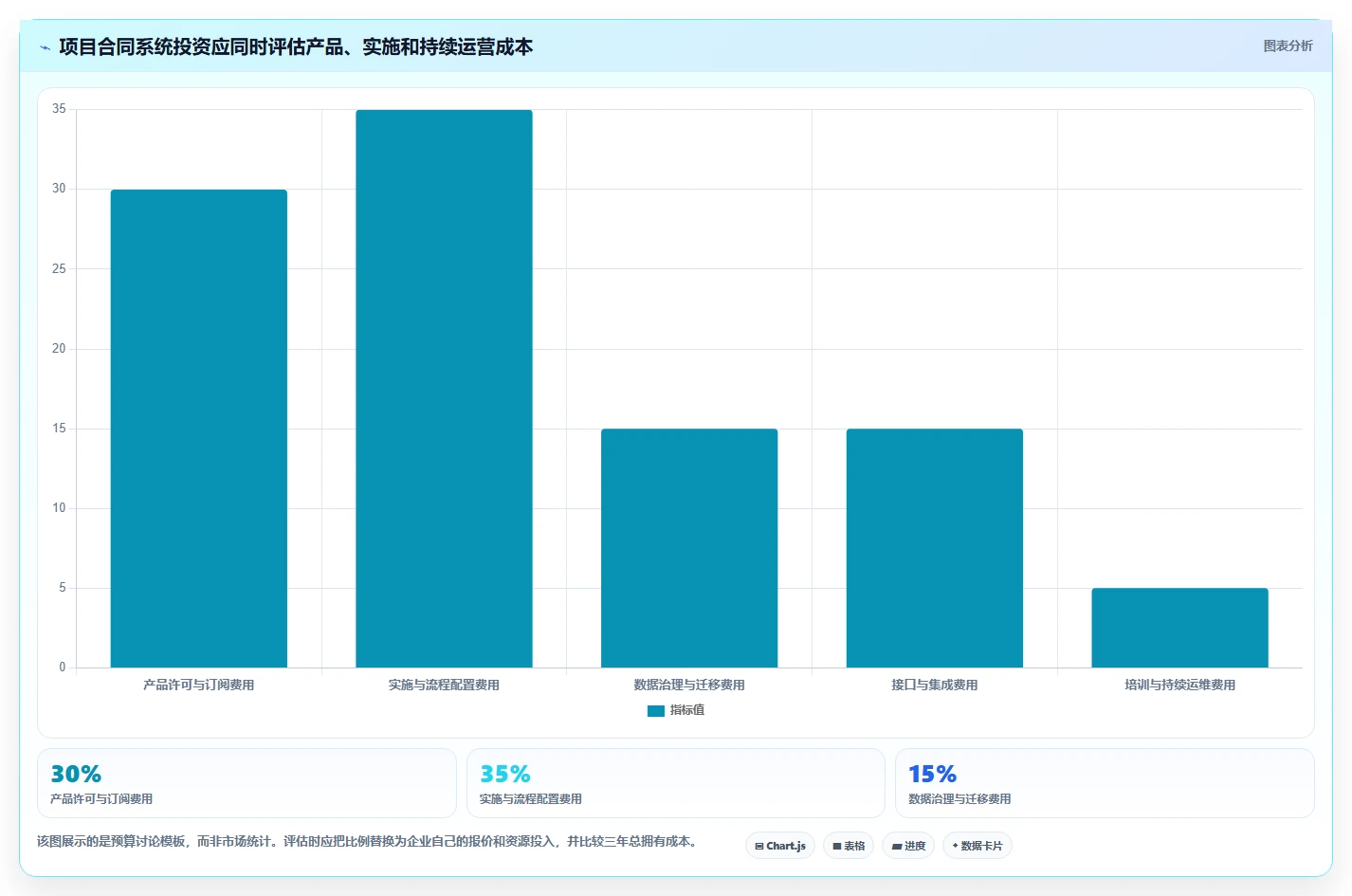Image resolution: width=1352 pixels, height=896 pixels.
Task: Click the y-axis tick 15
Action: (x=60, y=429)
